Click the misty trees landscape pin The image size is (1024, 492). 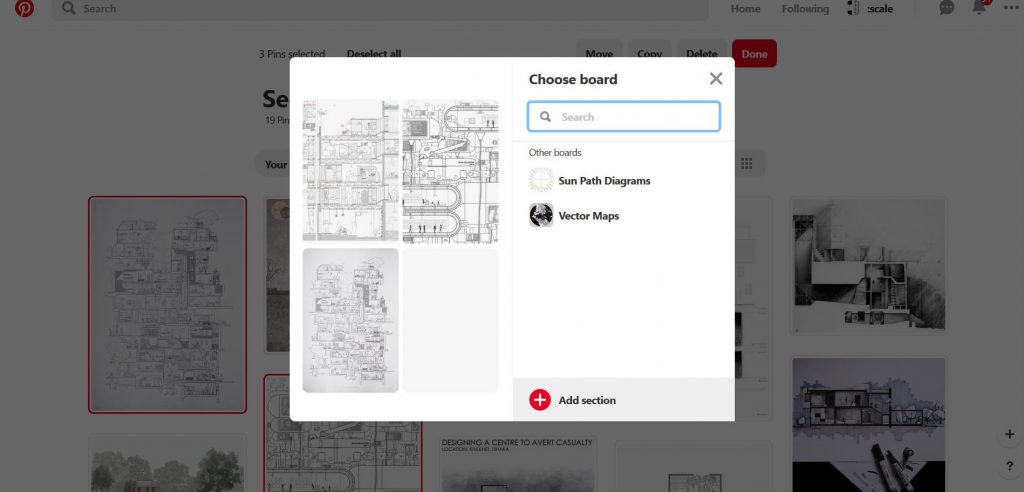[x=167, y=463]
